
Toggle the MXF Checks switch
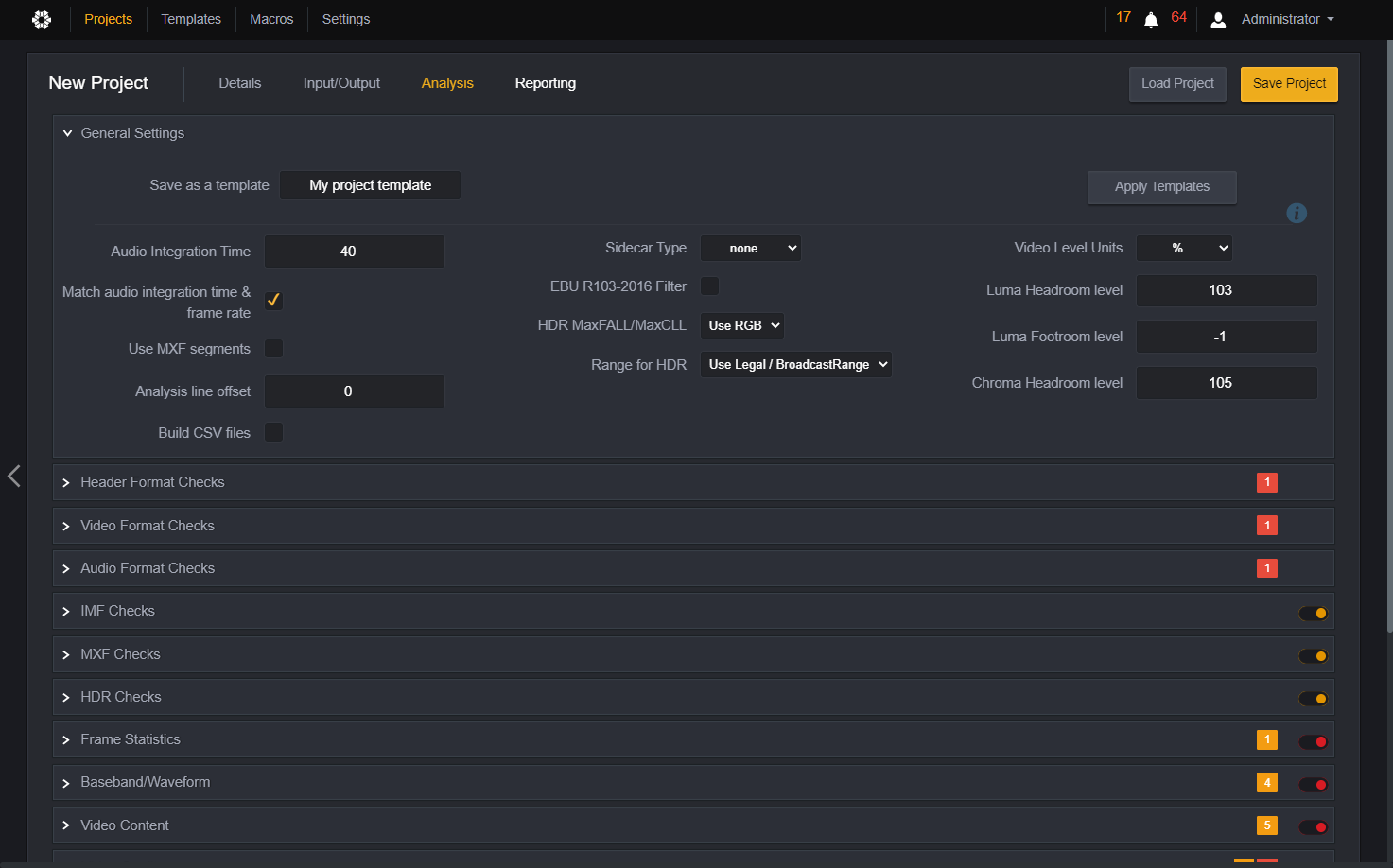coord(1314,656)
